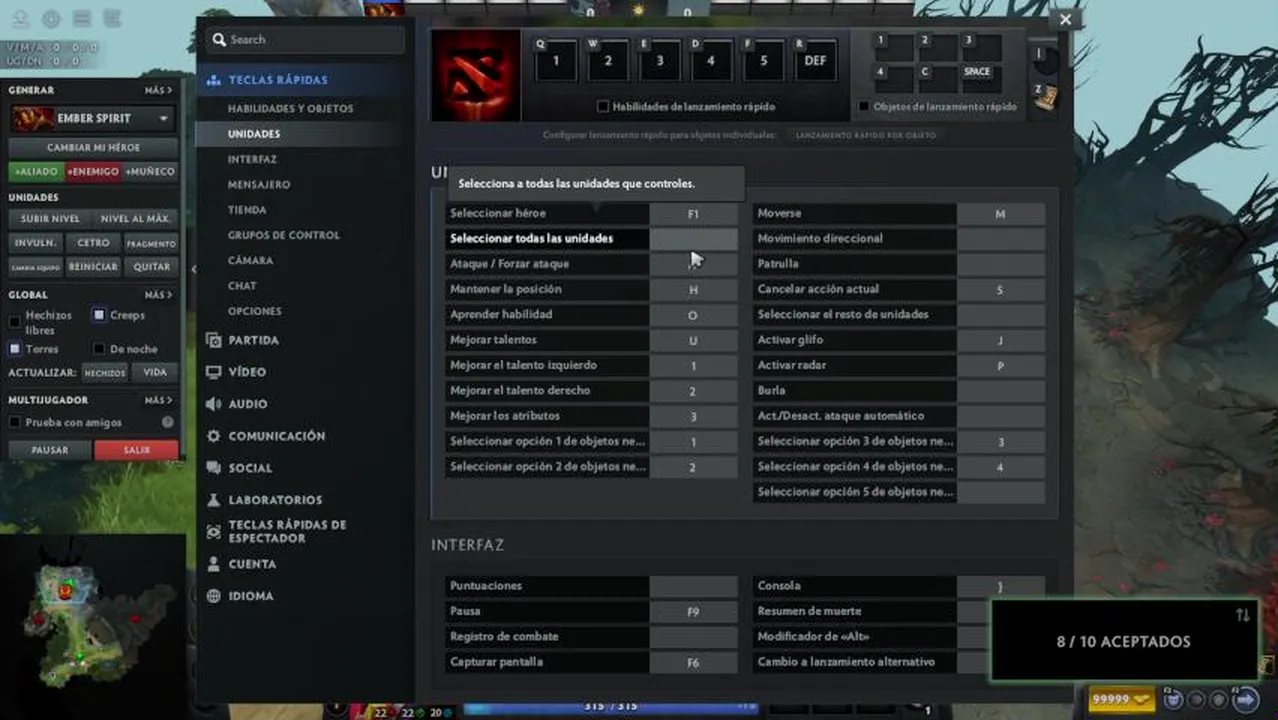Image resolution: width=1278 pixels, height=720 pixels.
Task: Select the Unidades submenu item
Action: [x=254, y=134]
